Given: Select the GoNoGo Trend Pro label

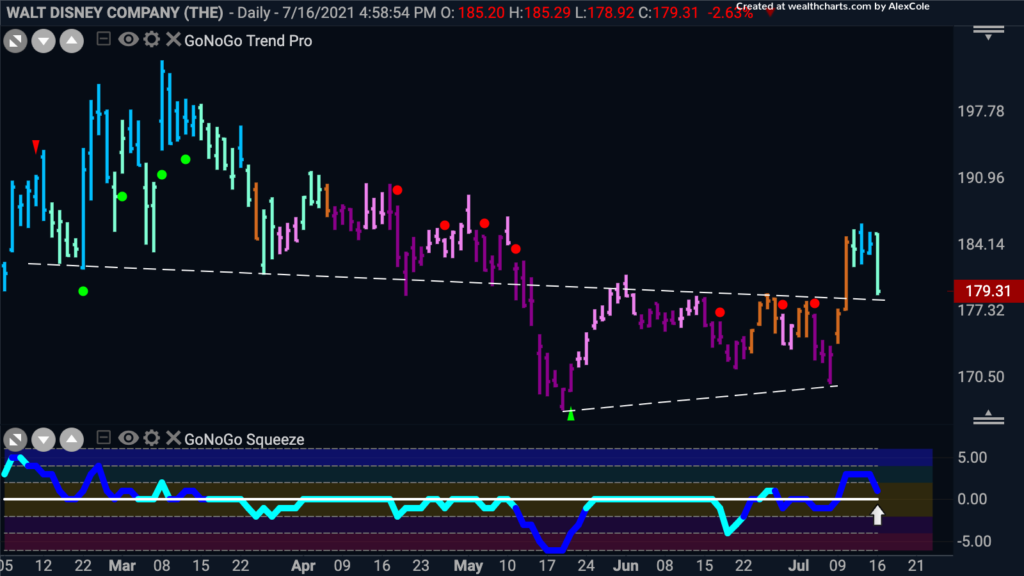Looking at the screenshot, I should click(x=248, y=40).
